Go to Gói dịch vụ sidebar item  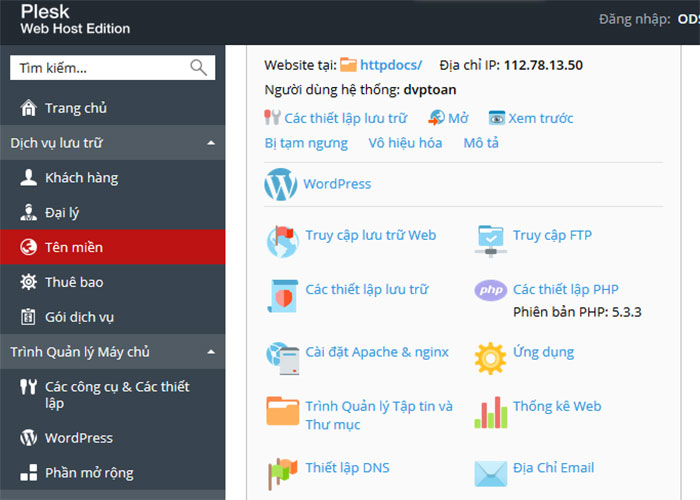(79, 317)
